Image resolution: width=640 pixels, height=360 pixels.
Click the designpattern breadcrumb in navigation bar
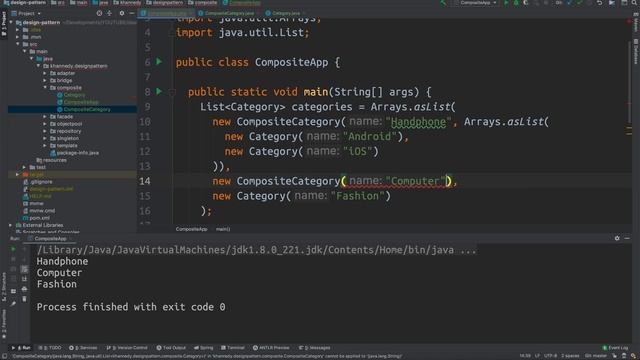click(165, 3)
